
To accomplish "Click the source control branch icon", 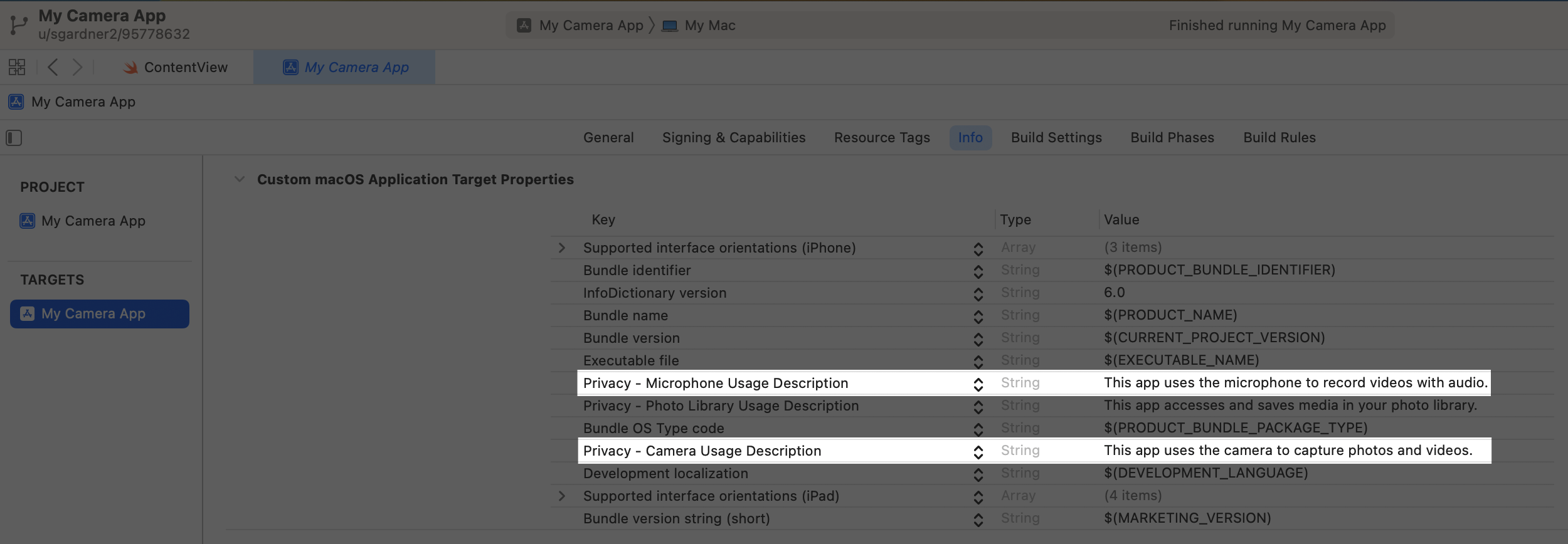I will pos(19,25).
